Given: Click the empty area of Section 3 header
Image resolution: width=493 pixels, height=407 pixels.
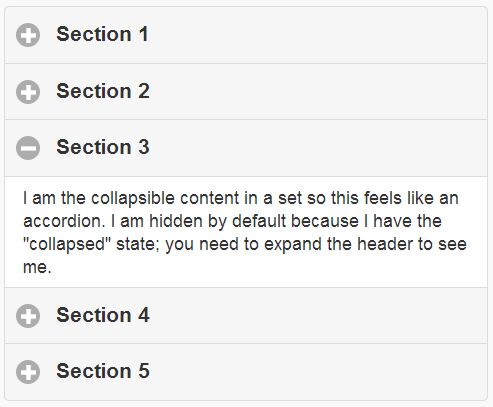Looking at the screenshot, I should click(317, 148).
